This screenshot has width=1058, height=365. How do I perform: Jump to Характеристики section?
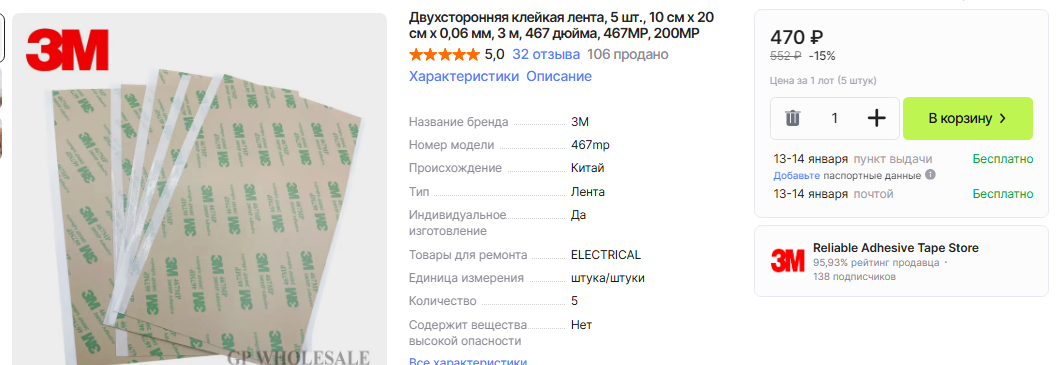pos(464,76)
